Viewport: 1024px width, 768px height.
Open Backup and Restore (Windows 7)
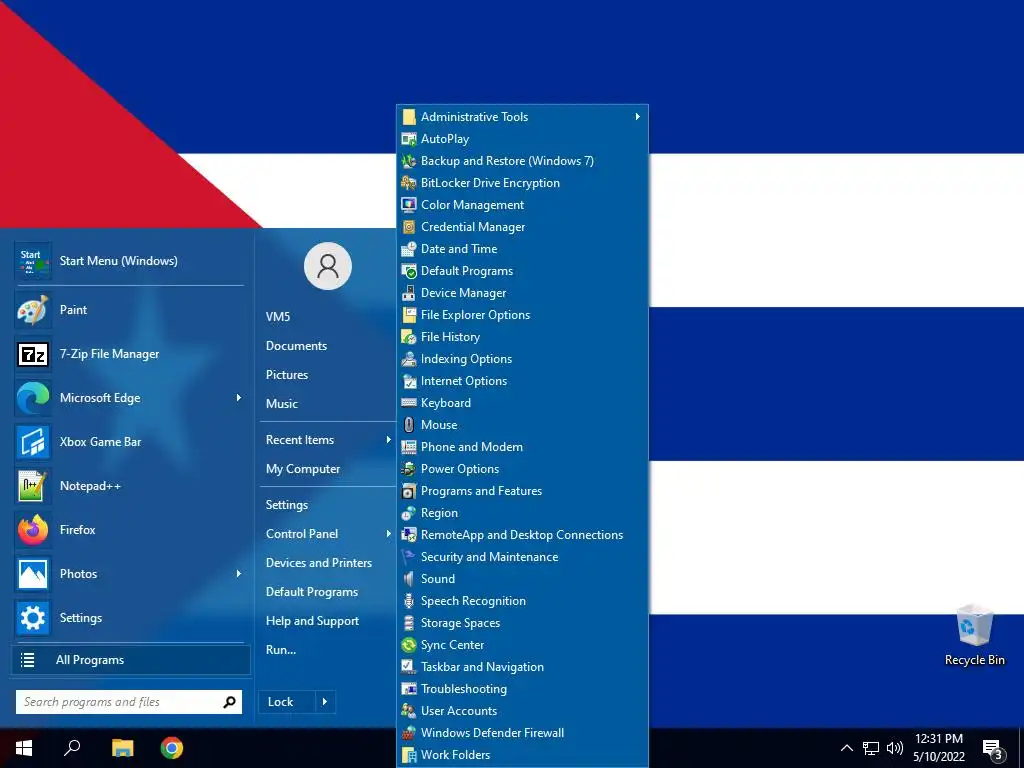[522, 161]
